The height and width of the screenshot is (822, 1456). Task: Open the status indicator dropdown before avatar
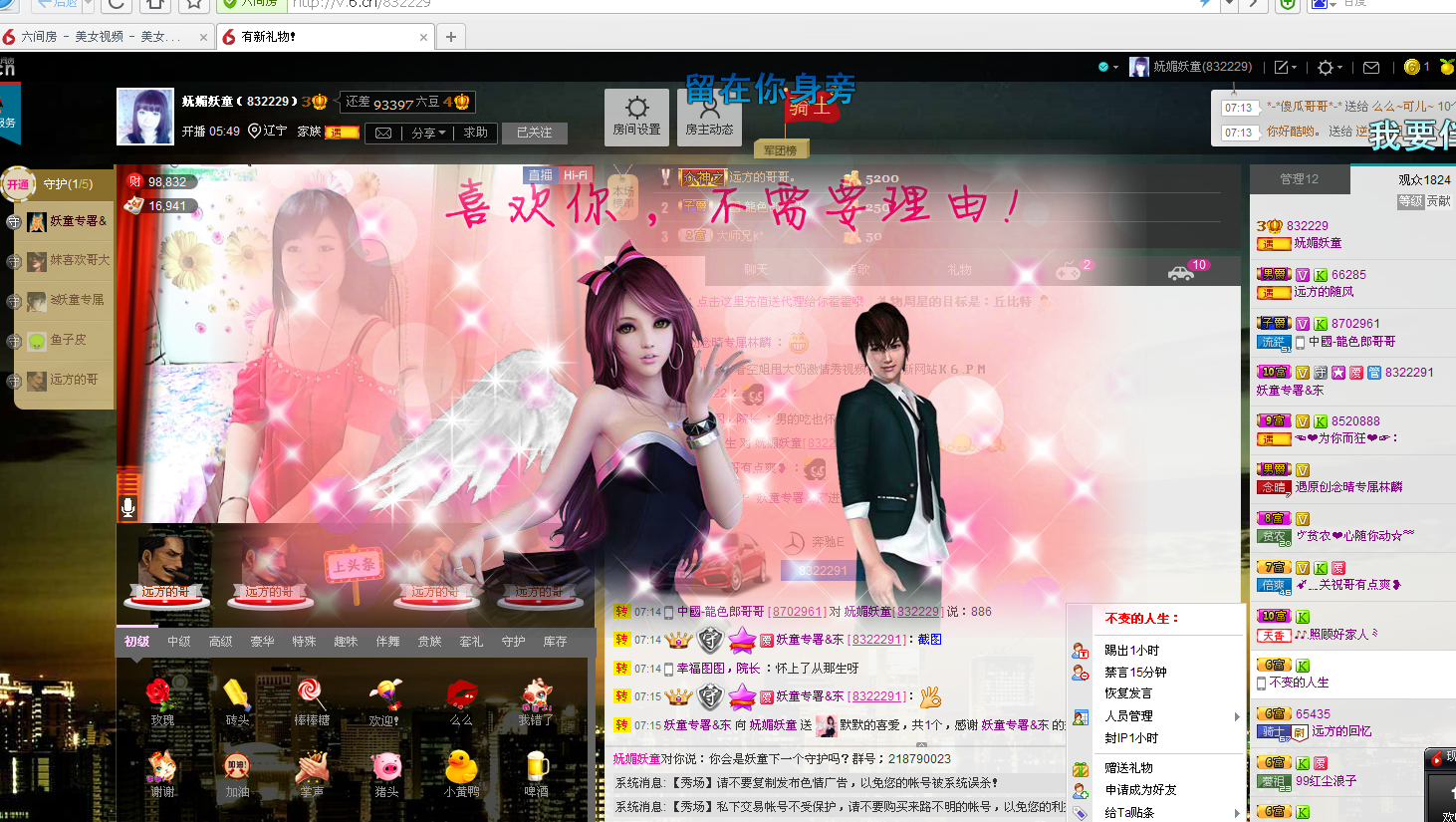tap(1107, 68)
